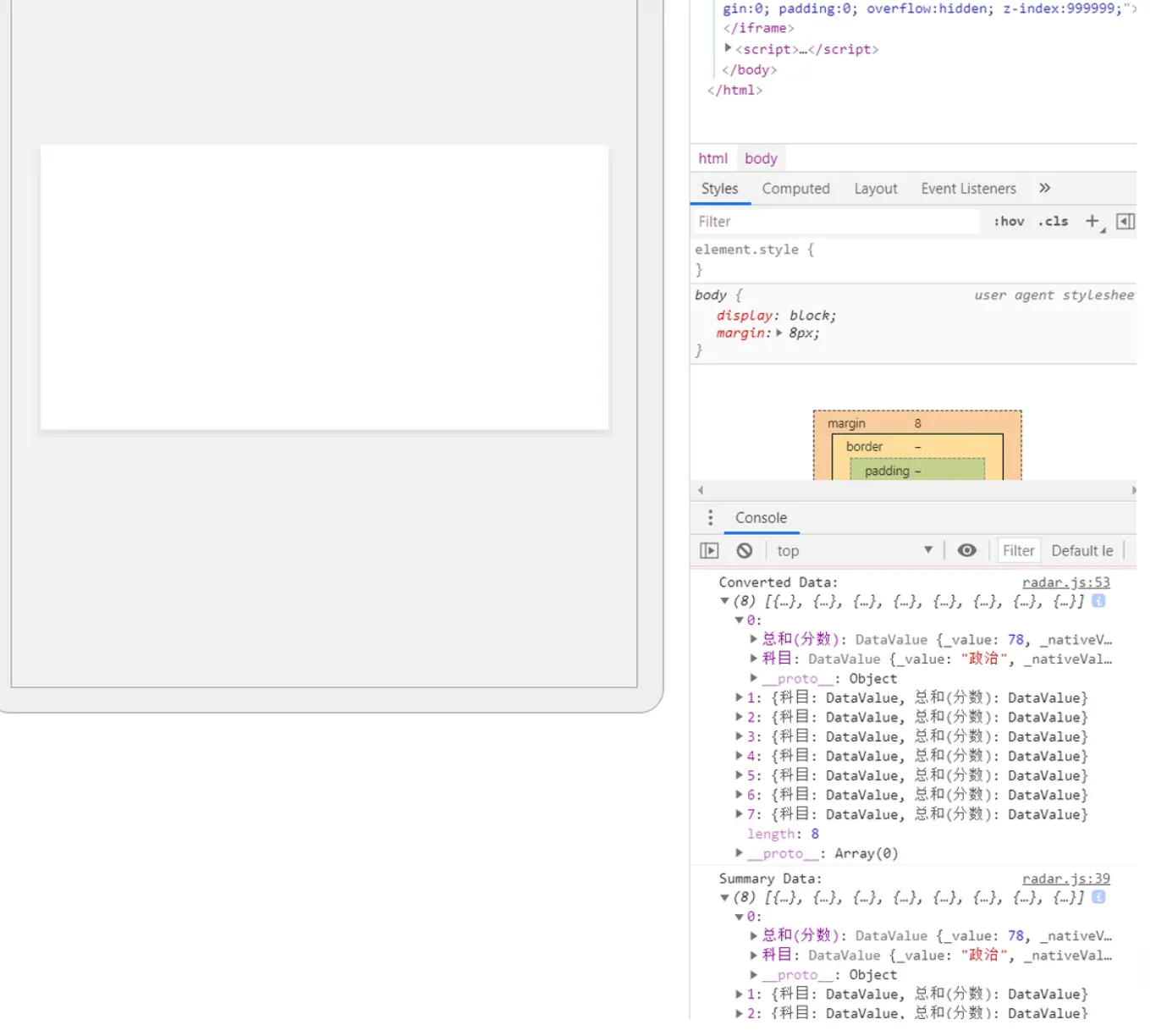Expand 科目 in Converted Data item 0
Image resolution: width=1150 pixels, height=1036 pixels.
753,659
